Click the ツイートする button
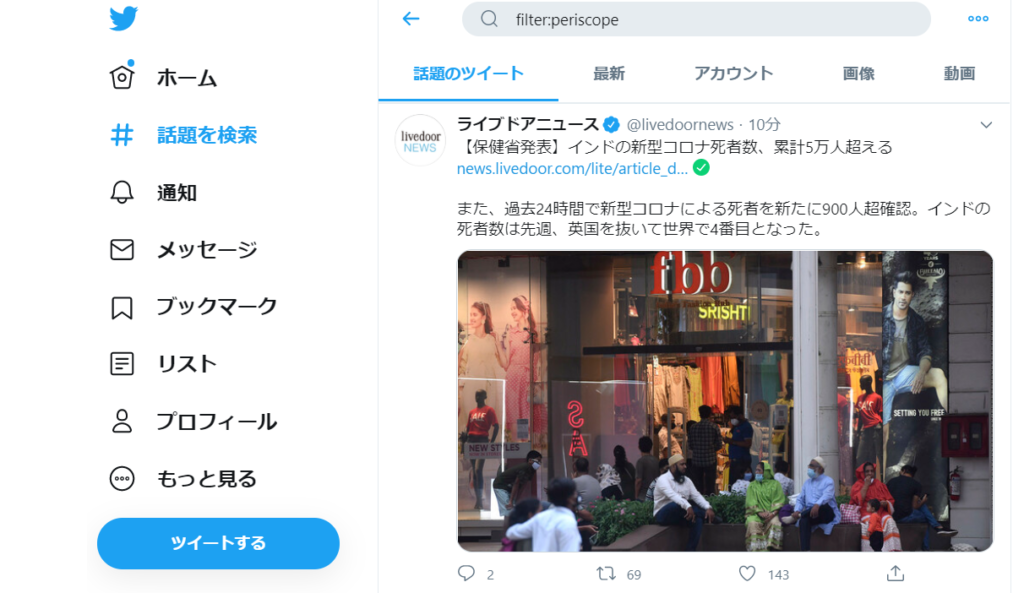Image resolution: width=1024 pixels, height=593 pixels. coord(218,543)
